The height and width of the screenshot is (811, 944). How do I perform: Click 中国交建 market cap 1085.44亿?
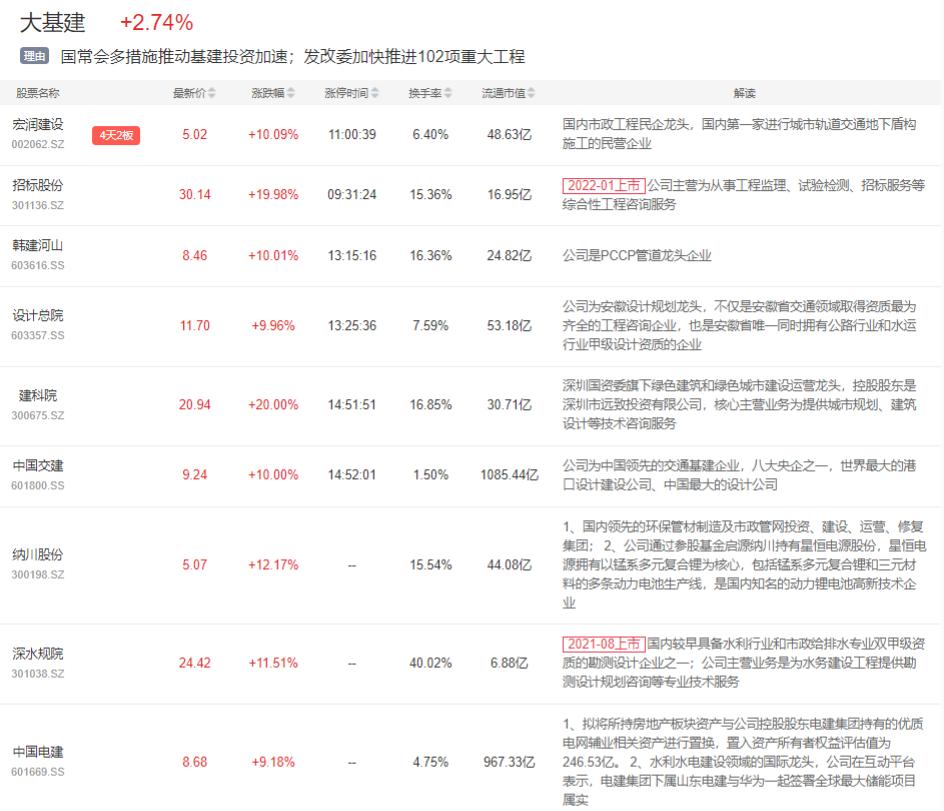point(509,475)
